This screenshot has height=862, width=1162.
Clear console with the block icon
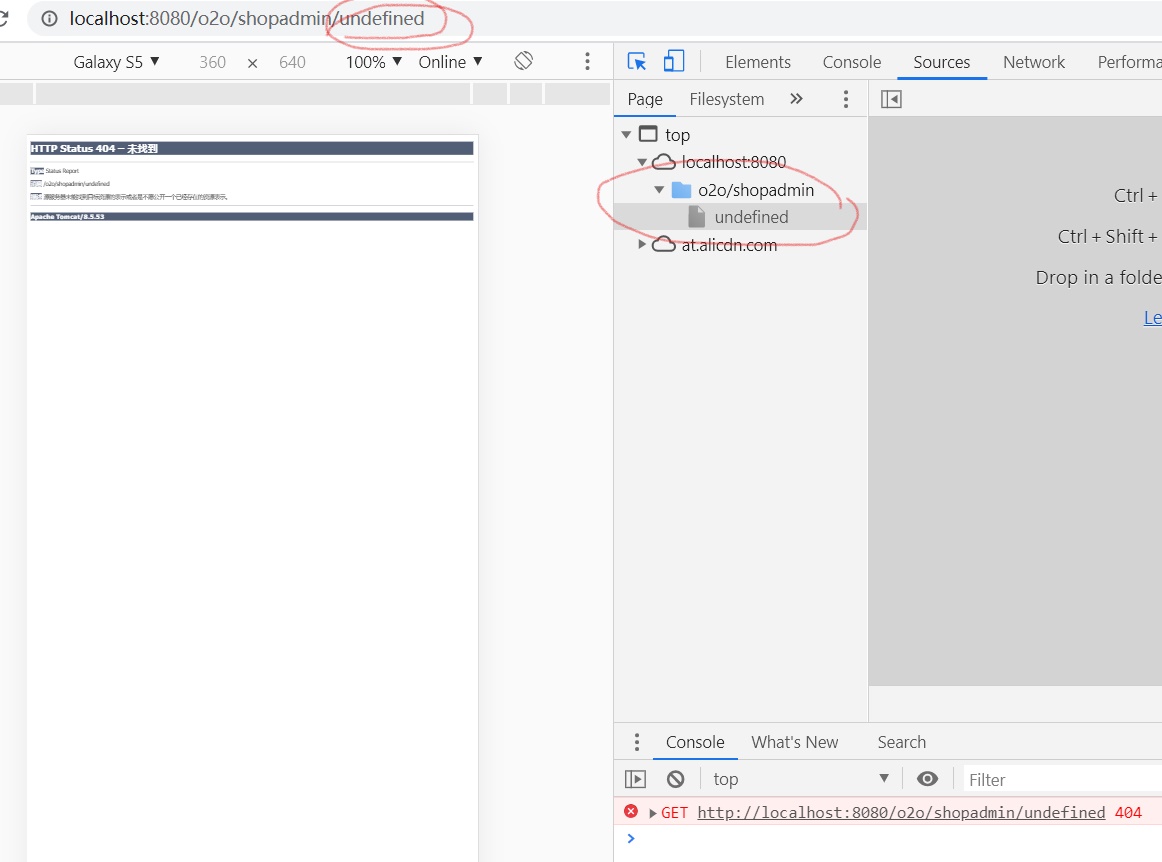[x=675, y=779]
